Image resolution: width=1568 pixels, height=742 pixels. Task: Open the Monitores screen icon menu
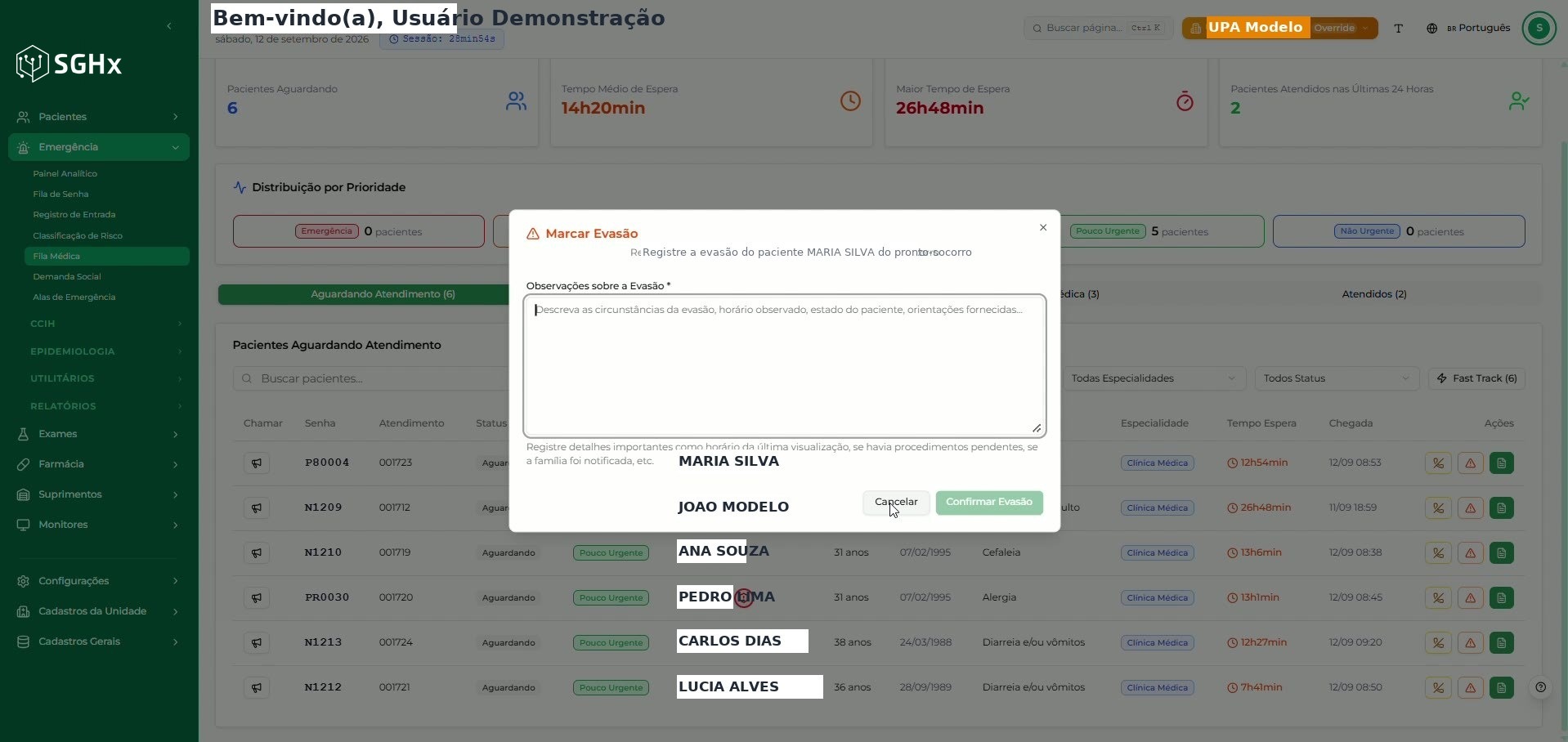(x=99, y=525)
